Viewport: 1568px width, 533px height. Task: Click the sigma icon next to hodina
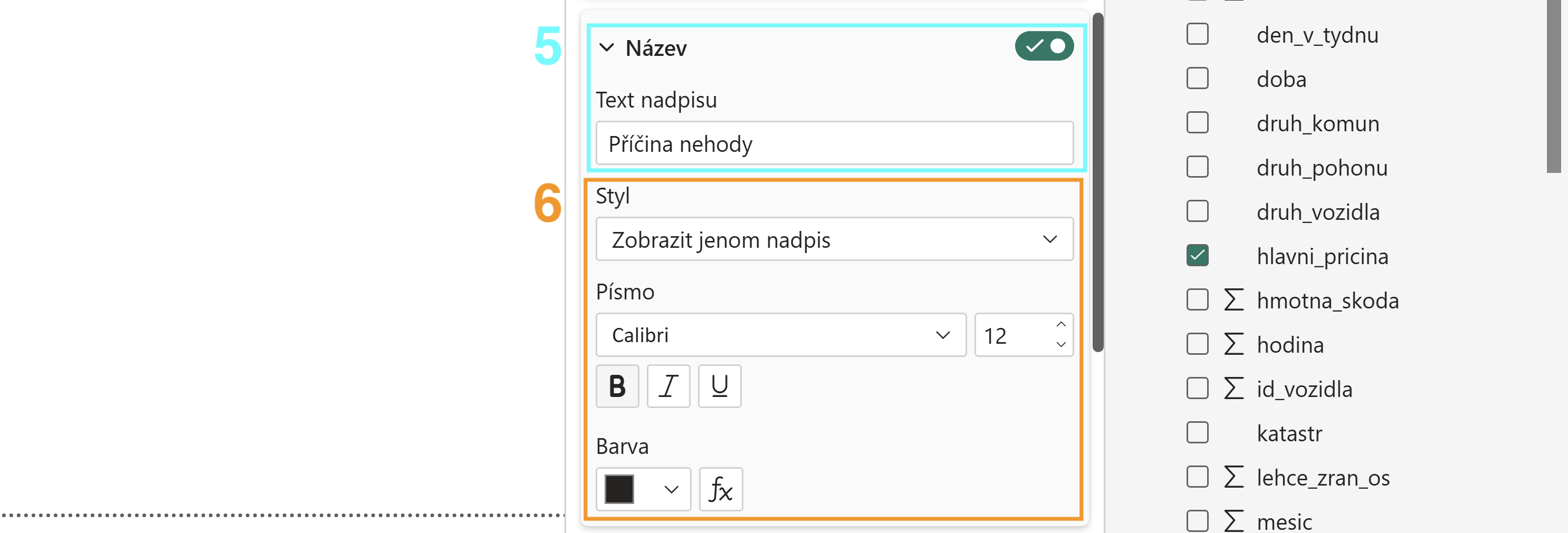tap(1233, 344)
